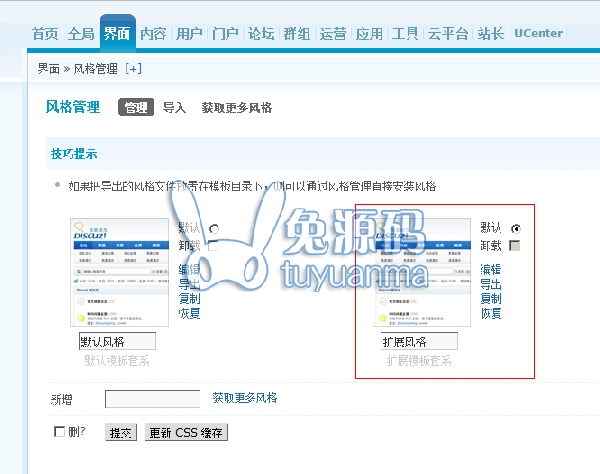Check the 卸载 box for 默认风格
The height and width of the screenshot is (474, 600).
pos(213,246)
